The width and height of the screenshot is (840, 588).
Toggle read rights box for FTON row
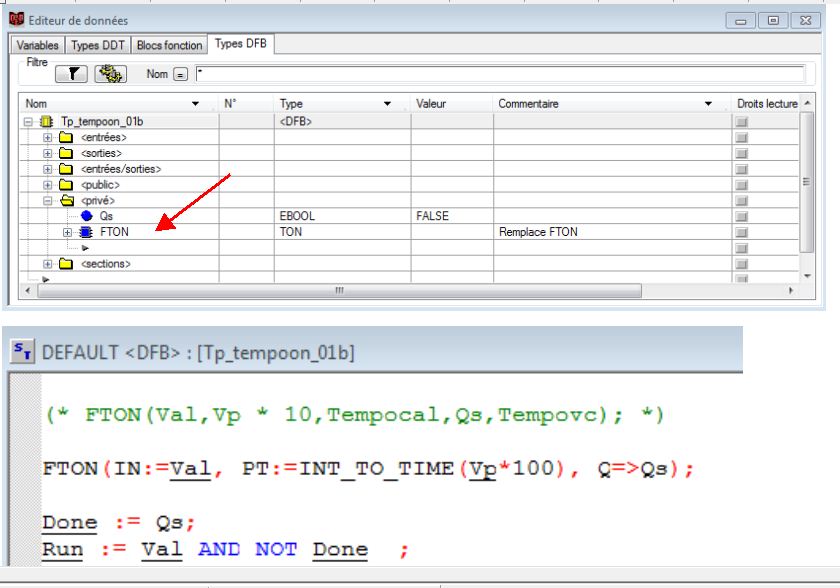click(x=742, y=232)
